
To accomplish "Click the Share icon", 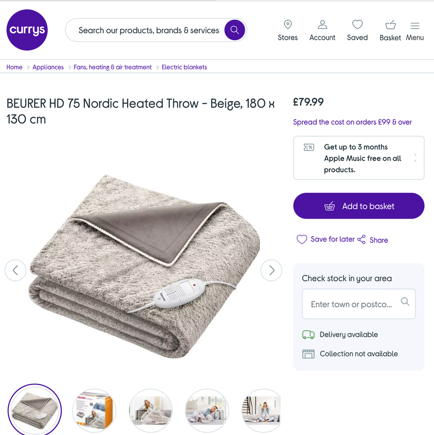I will [361, 240].
